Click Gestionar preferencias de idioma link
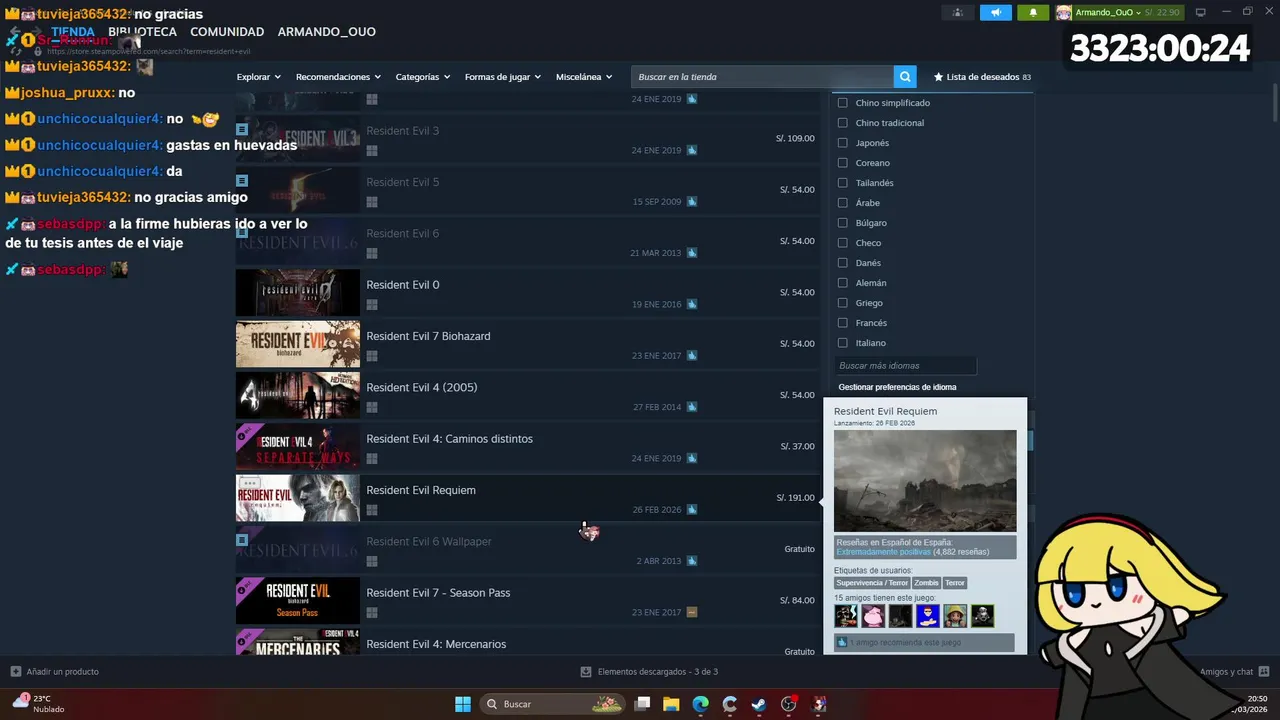Screen dimensions: 1280x720 point(897,387)
